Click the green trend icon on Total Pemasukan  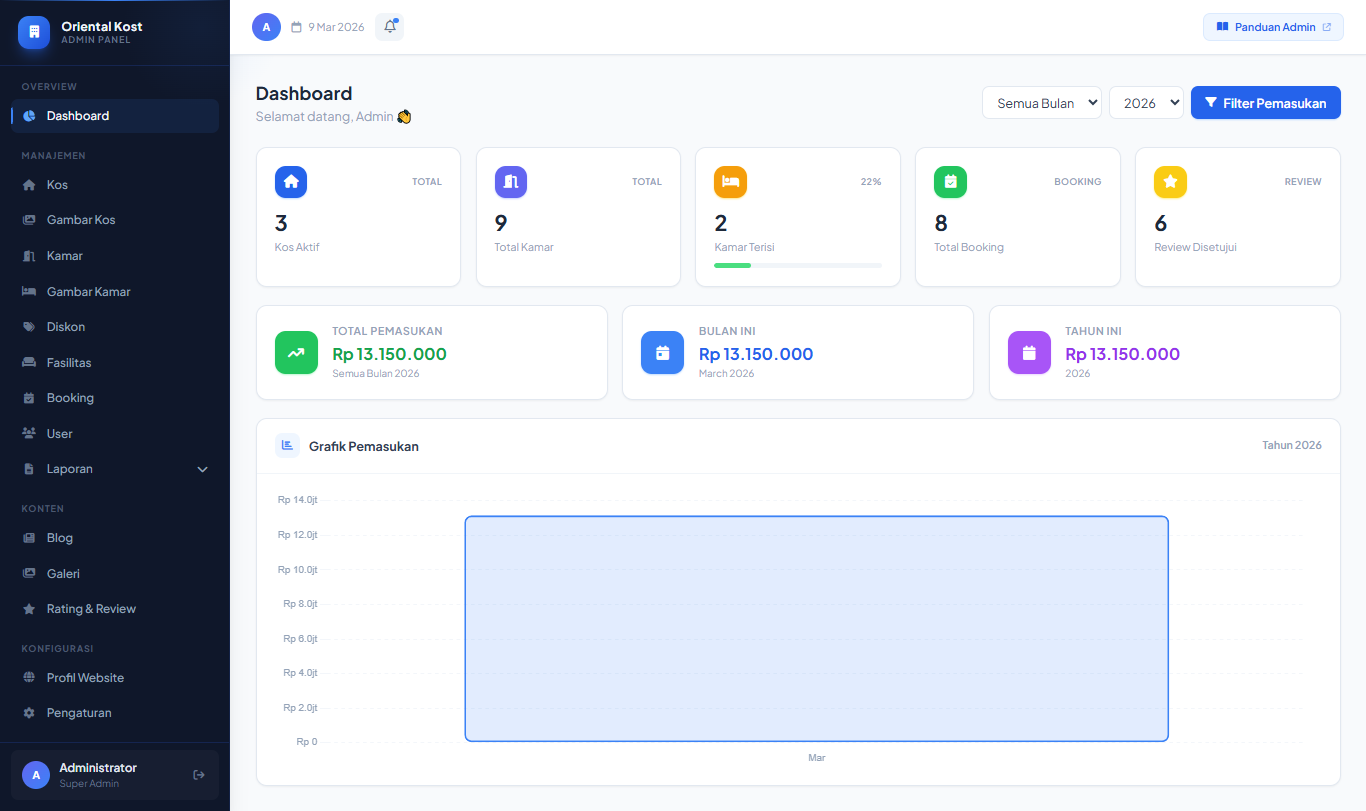(x=296, y=353)
